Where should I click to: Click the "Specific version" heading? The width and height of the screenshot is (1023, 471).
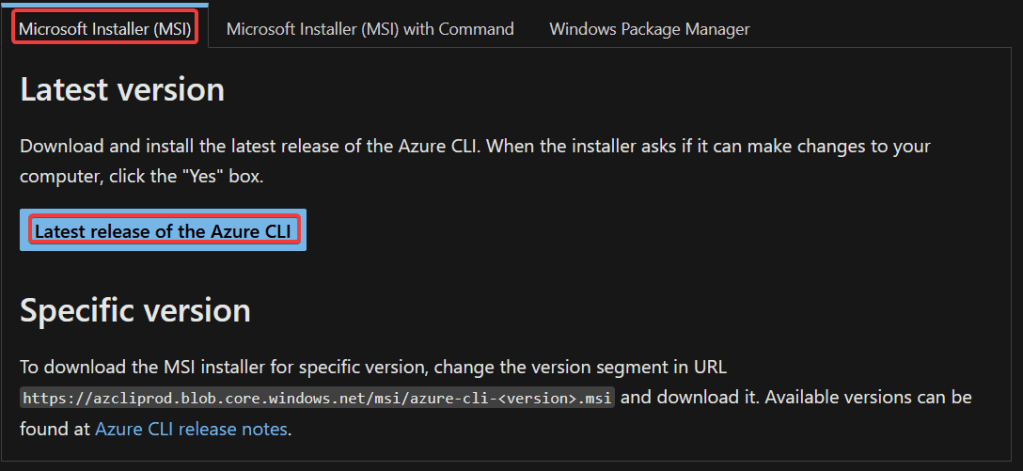pos(135,311)
